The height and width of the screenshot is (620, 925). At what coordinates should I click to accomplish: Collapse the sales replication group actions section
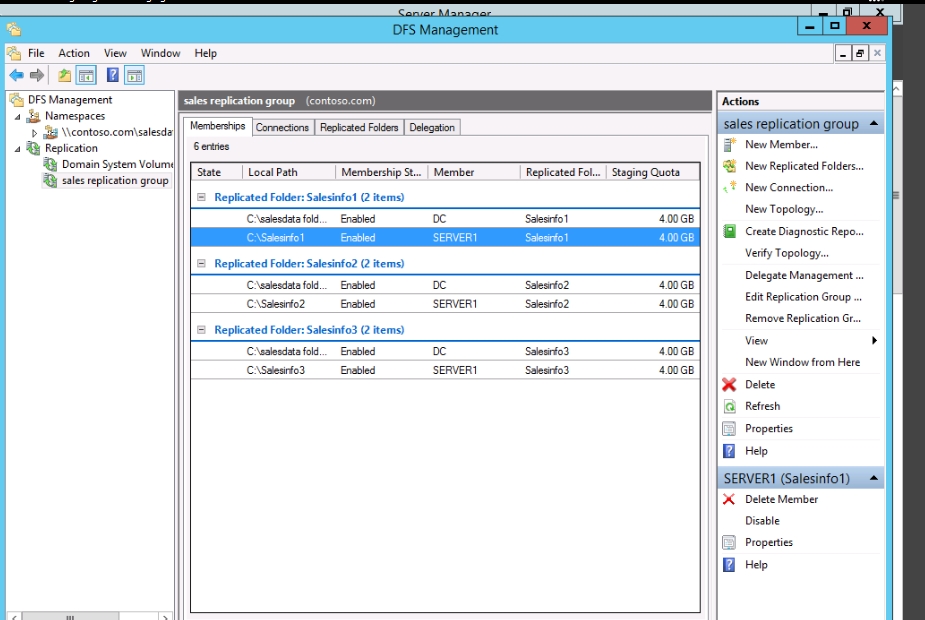875,124
